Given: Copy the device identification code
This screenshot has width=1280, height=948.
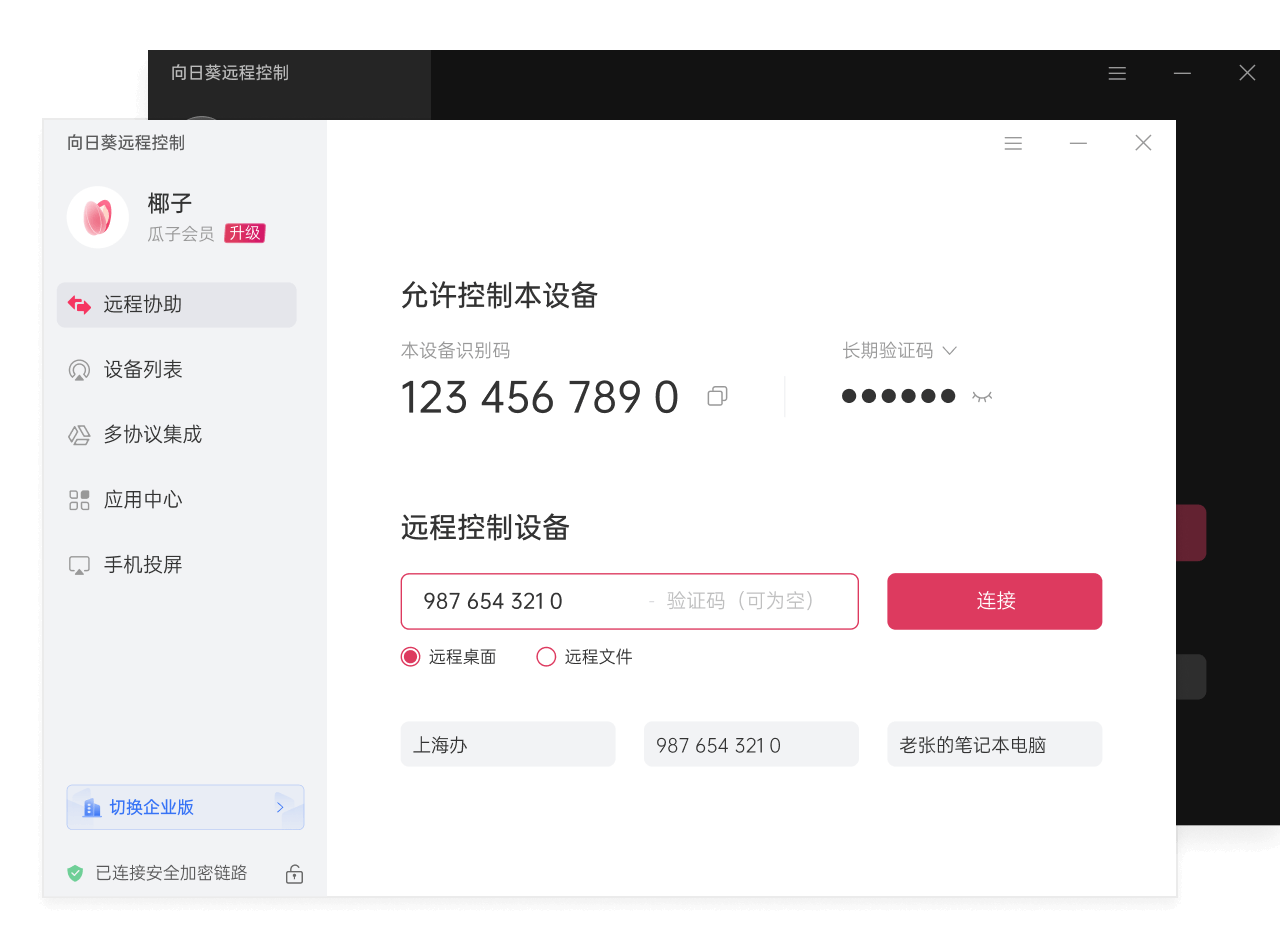Looking at the screenshot, I should point(716,396).
